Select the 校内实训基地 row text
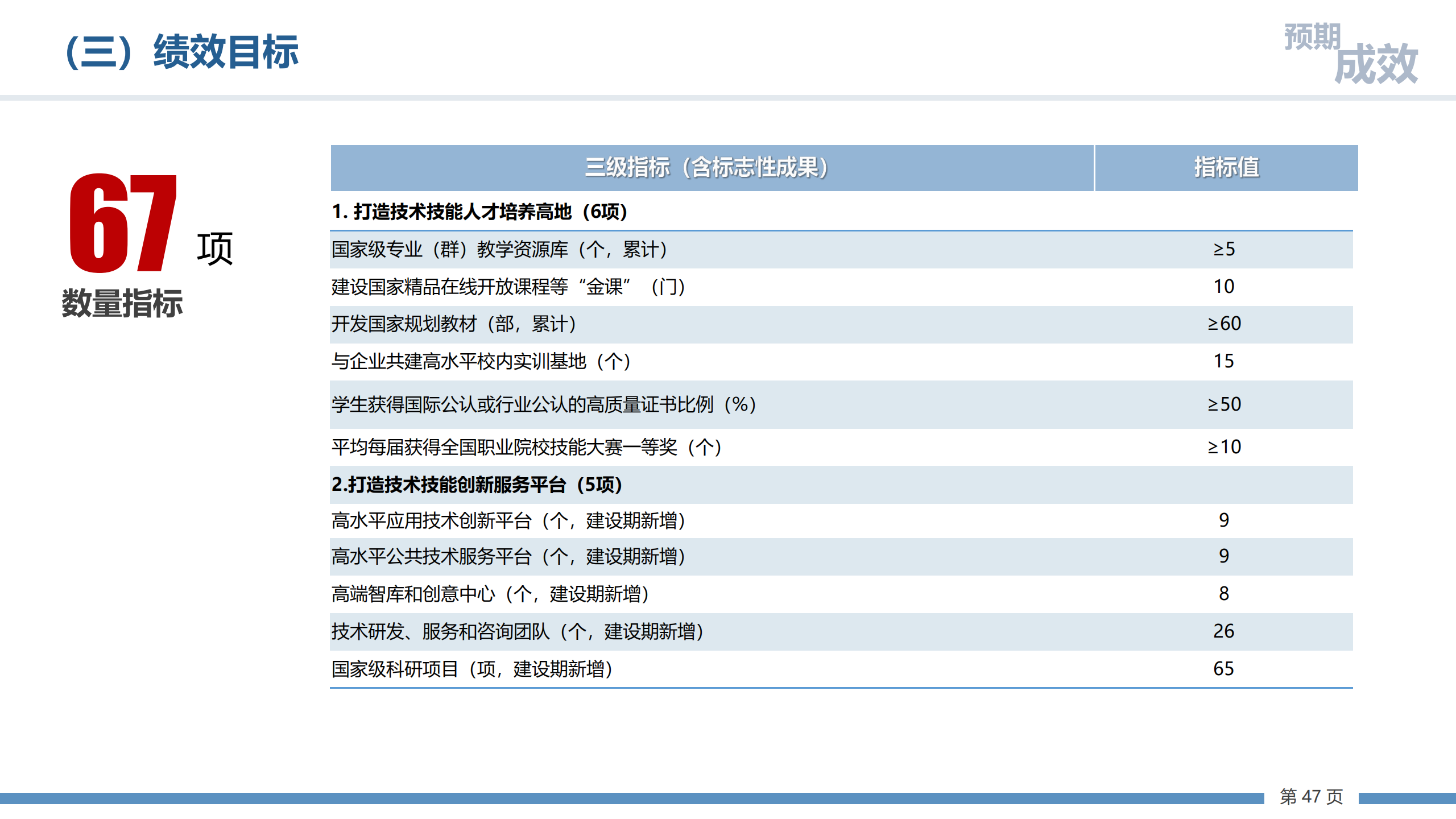Screen dimensions: 1456x819 coord(481,361)
